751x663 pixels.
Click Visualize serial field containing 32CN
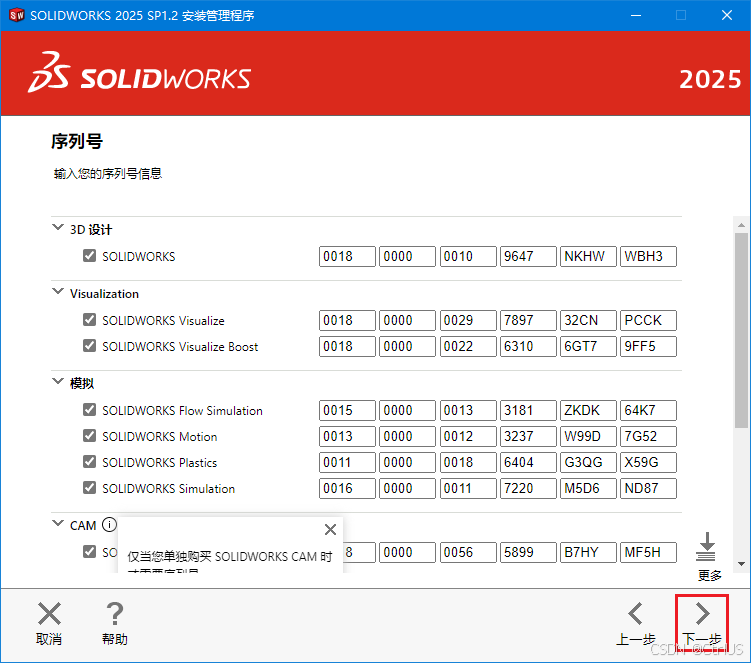[588, 320]
